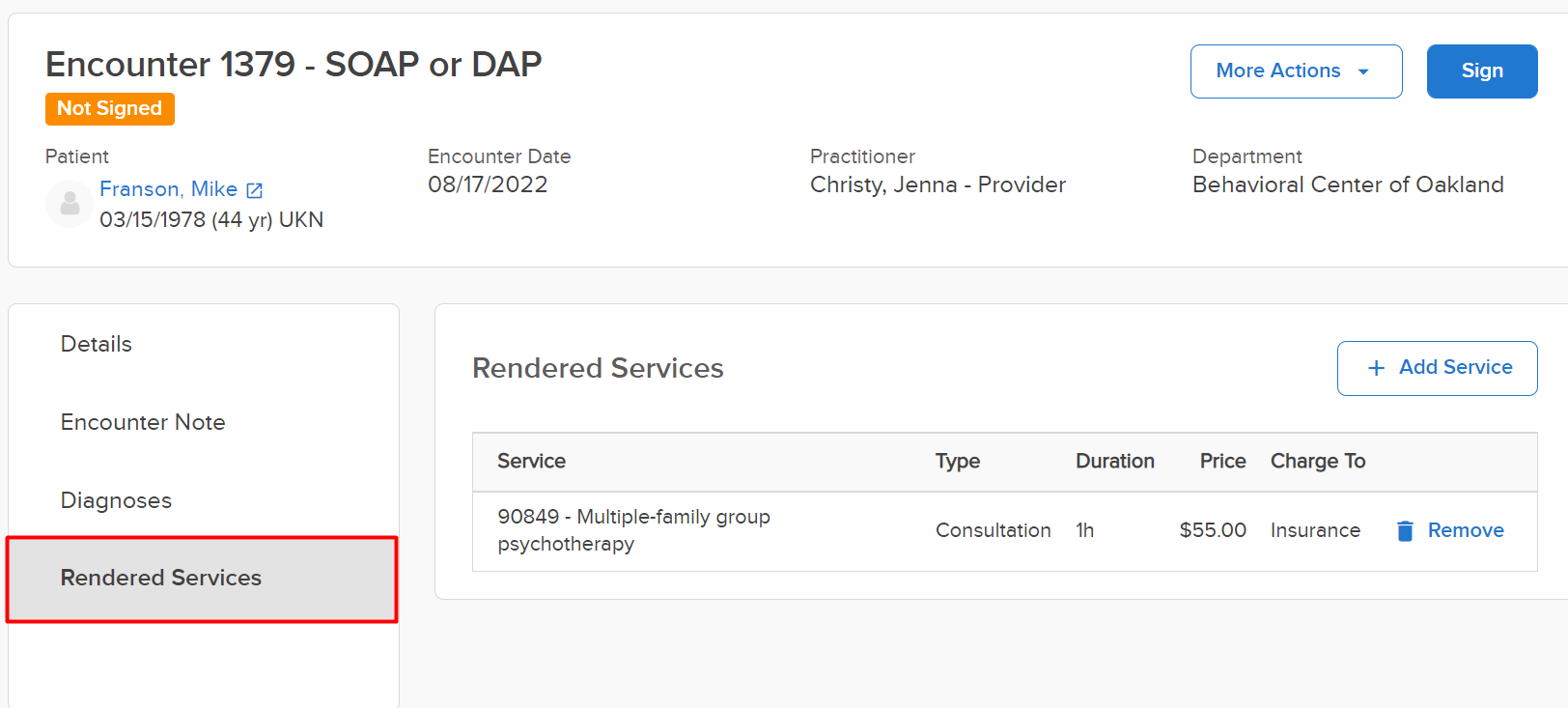The width and height of the screenshot is (1568, 708).
Task: Select the Rendered Services sidebar item
Action: pos(202,579)
